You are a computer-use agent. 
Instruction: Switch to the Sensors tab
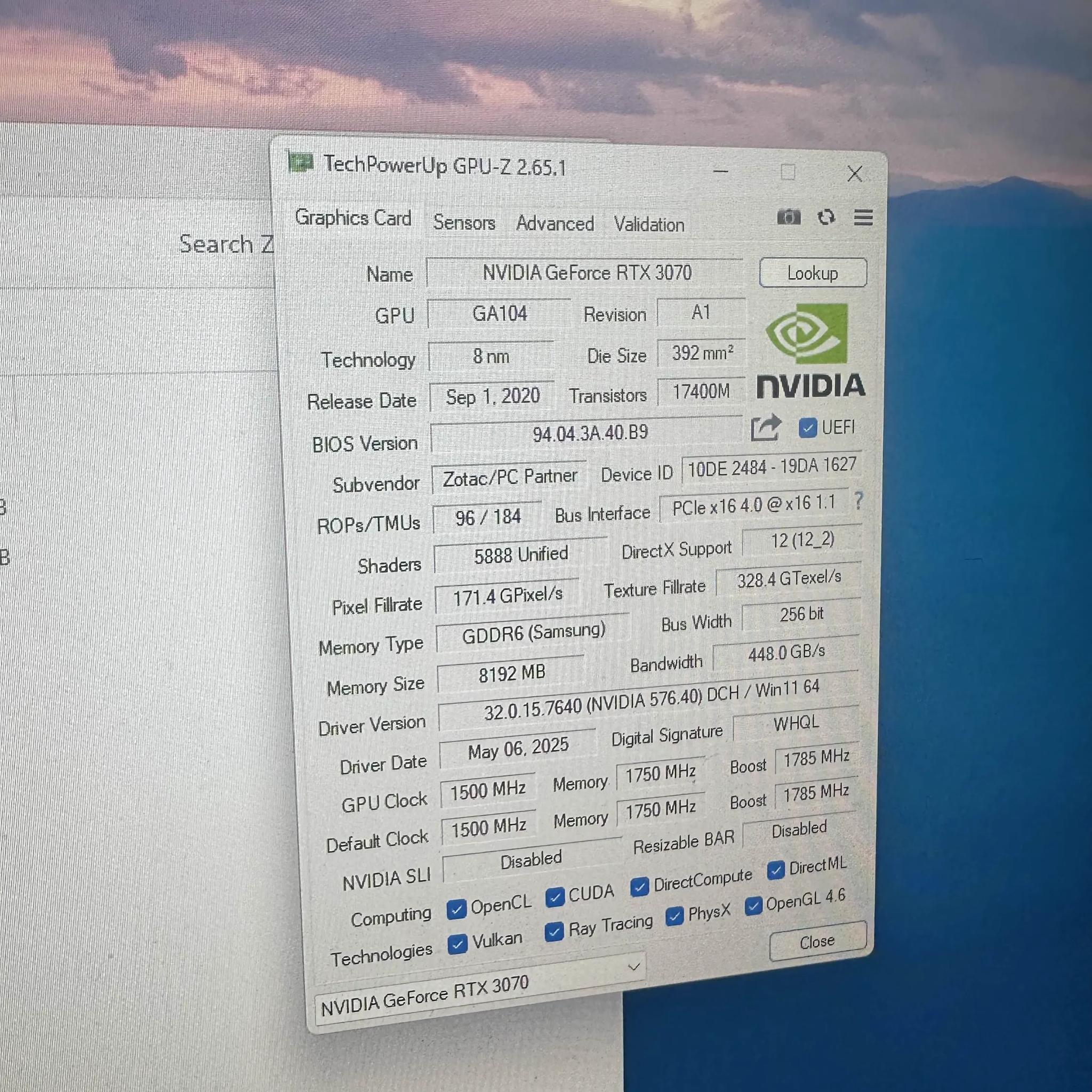(x=464, y=222)
